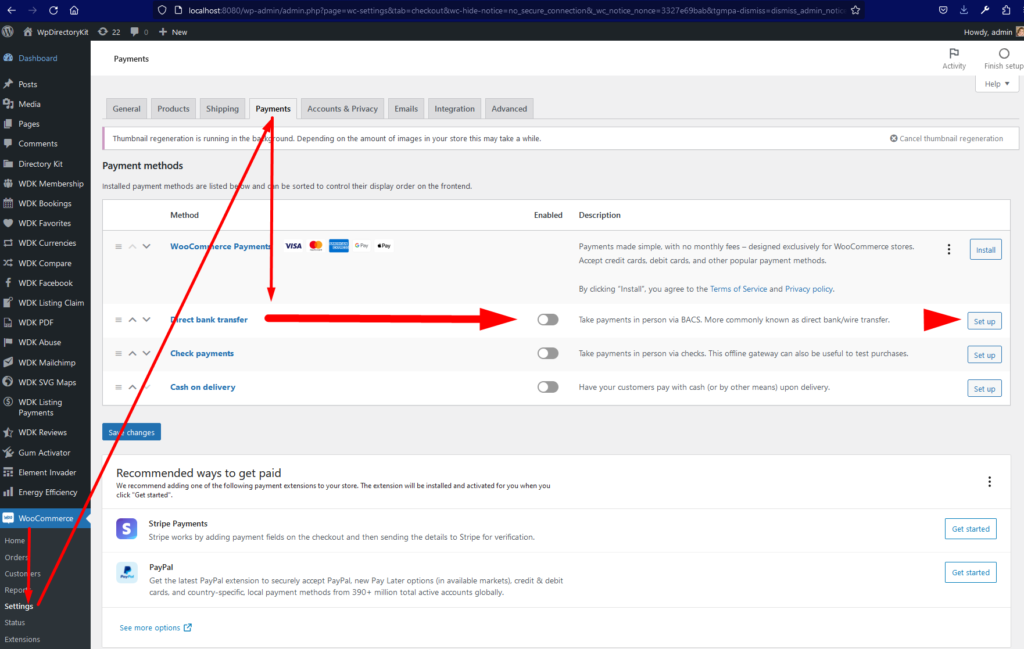Move Check payments down
Screen dimensions: 1024x649
coord(146,353)
